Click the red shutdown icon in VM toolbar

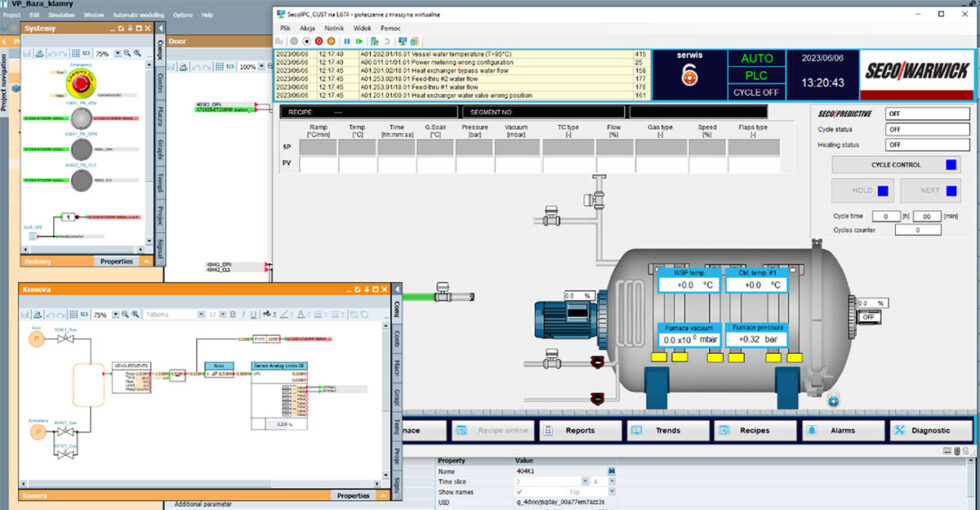(319, 41)
